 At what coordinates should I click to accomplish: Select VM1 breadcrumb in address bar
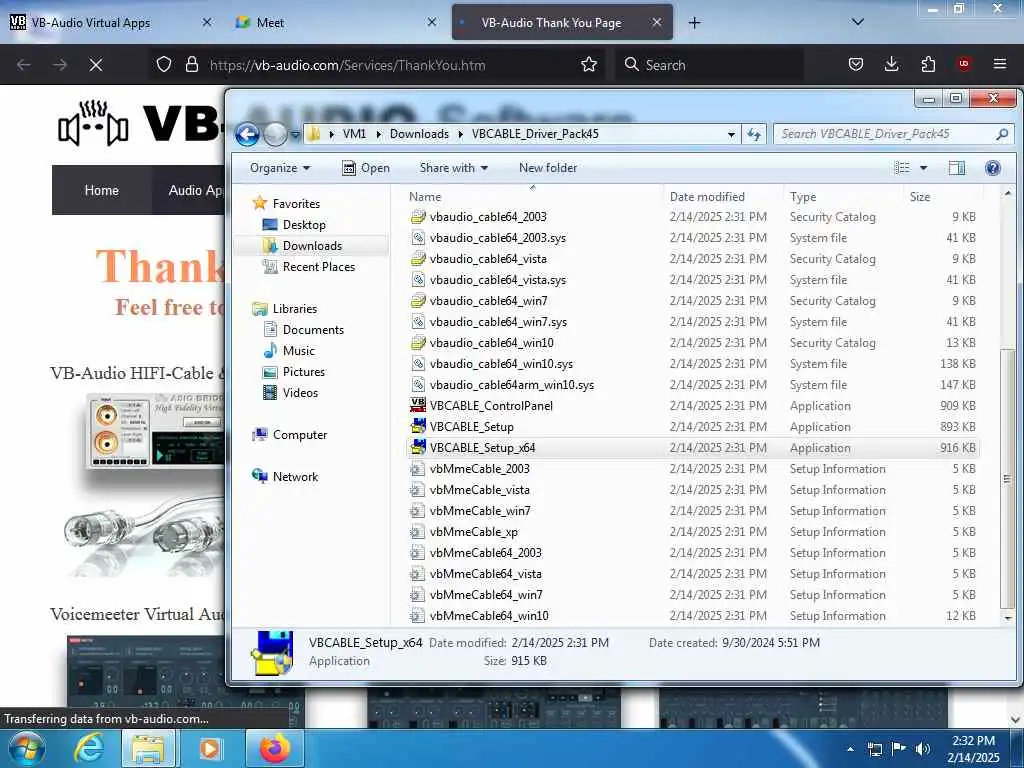pyautogui.click(x=354, y=134)
